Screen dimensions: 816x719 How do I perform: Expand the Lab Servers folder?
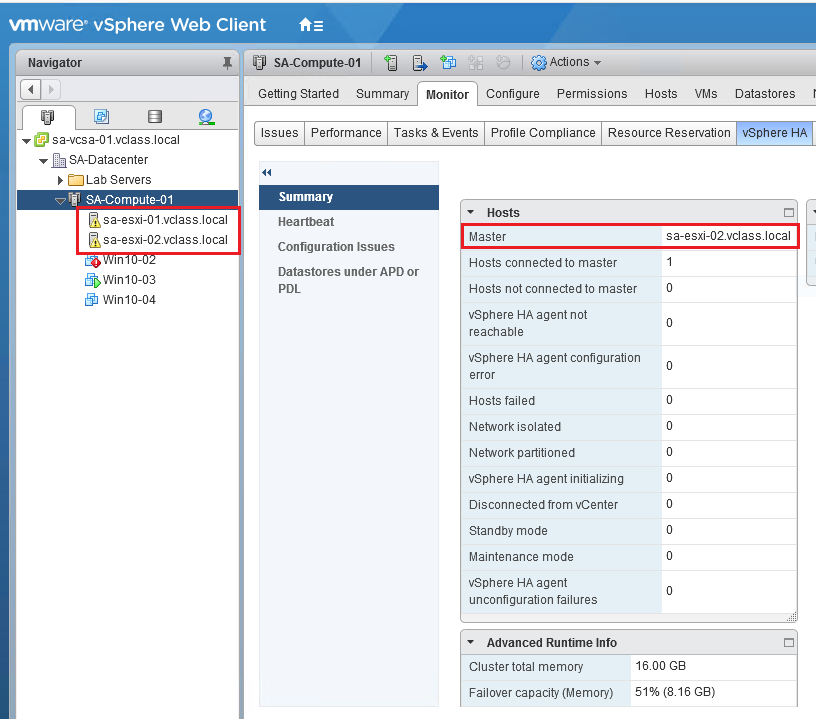(60, 180)
